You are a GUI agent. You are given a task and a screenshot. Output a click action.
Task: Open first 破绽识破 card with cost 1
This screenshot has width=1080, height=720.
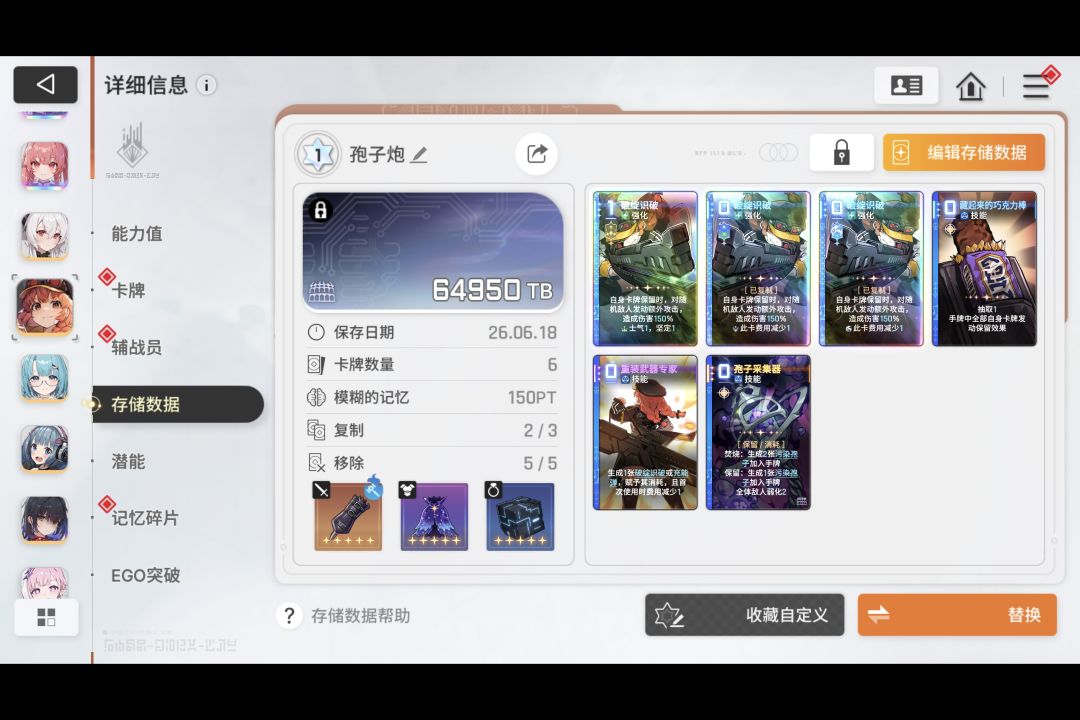pos(645,269)
